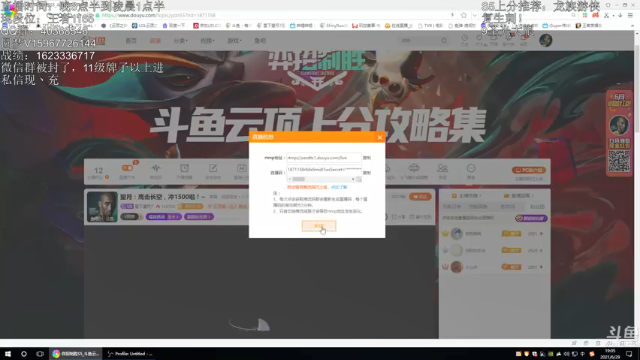Image resolution: width=640 pixels, height=360 pixels.
Task: Click the level 12 indicator in toolbar
Action: [x=98, y=172]
